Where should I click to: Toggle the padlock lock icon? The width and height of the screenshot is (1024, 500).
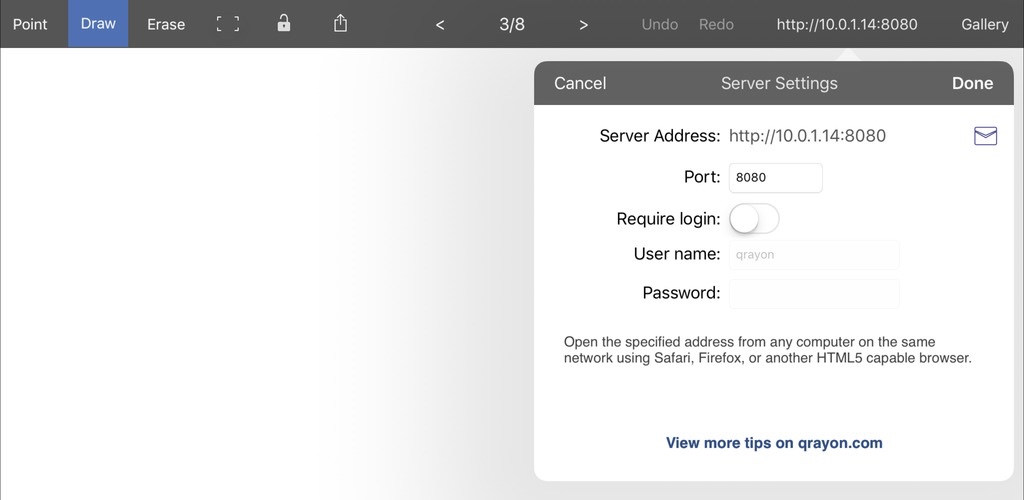pyautogui.click(x=283, y=23)
